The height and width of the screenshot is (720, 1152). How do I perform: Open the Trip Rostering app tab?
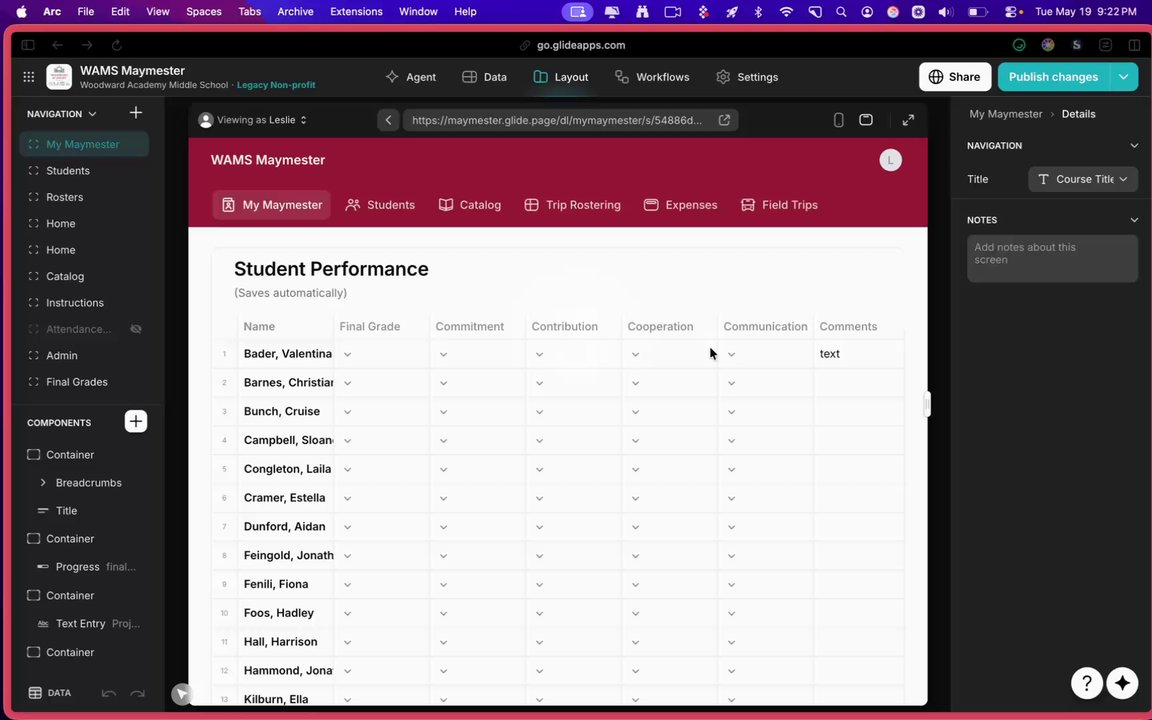coord(572,205)
